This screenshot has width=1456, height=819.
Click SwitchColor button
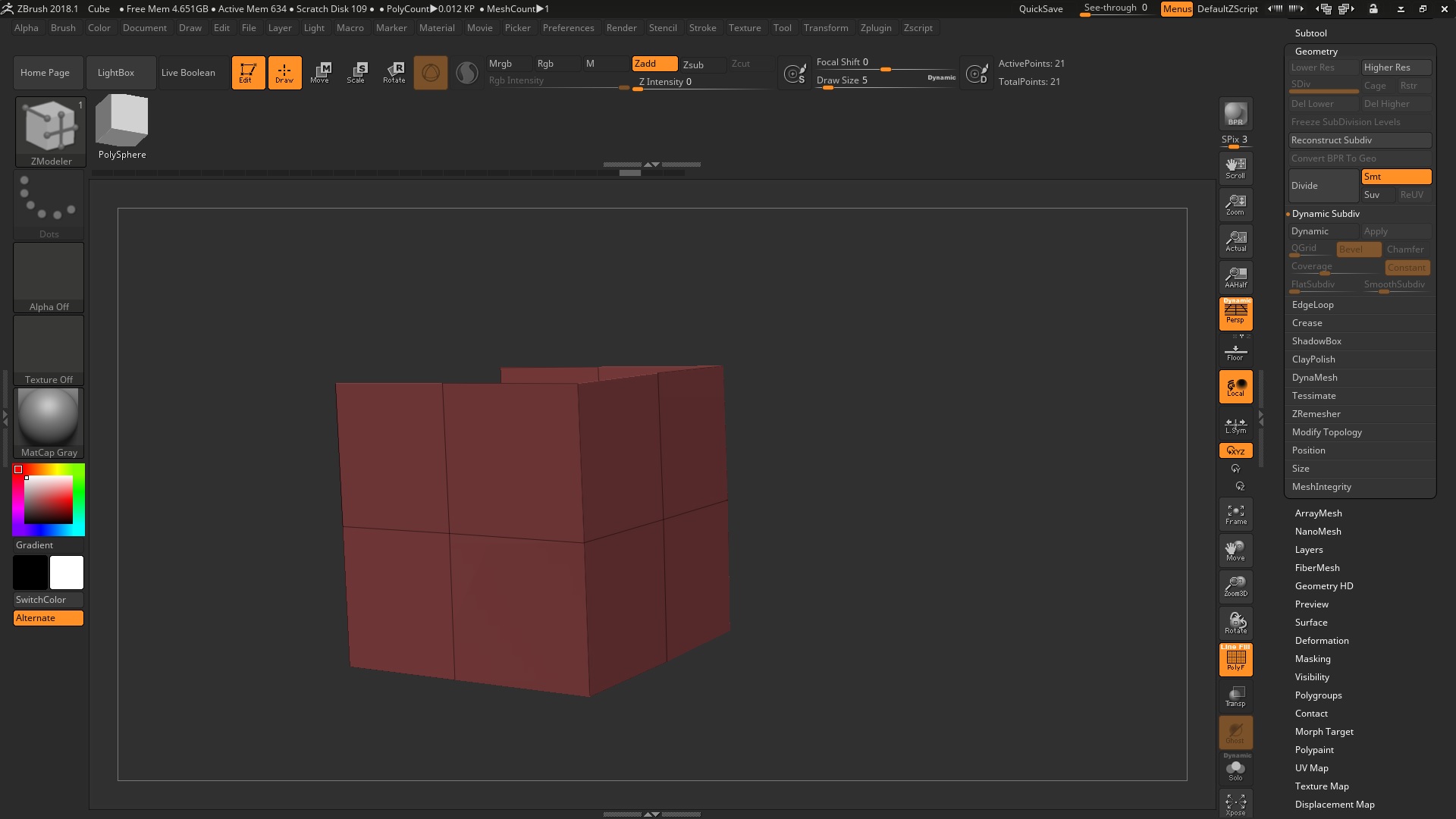[x=49, y=600]
